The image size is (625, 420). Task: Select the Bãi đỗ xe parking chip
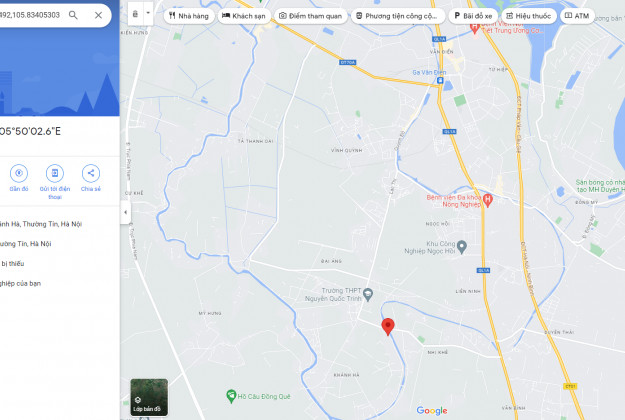pos(473,16)
